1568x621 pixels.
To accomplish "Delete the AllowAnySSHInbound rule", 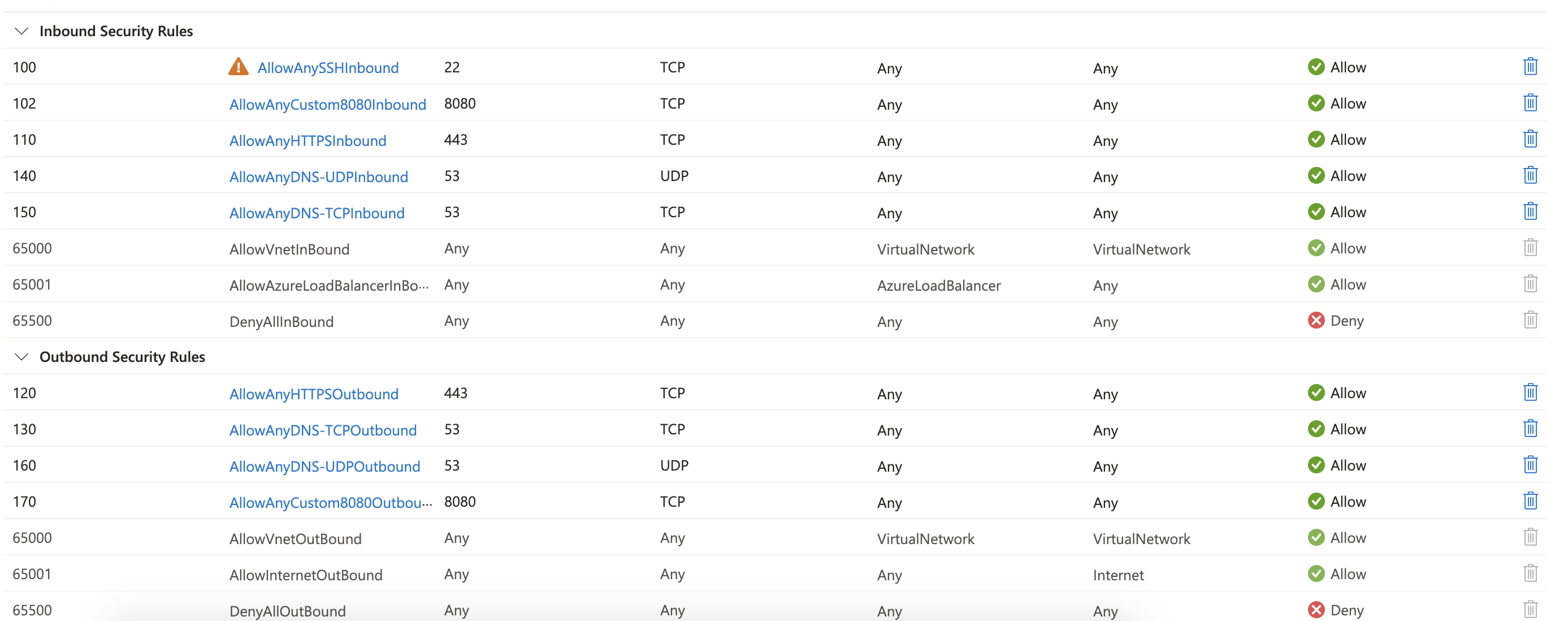I will click(x=1530, y=66).
